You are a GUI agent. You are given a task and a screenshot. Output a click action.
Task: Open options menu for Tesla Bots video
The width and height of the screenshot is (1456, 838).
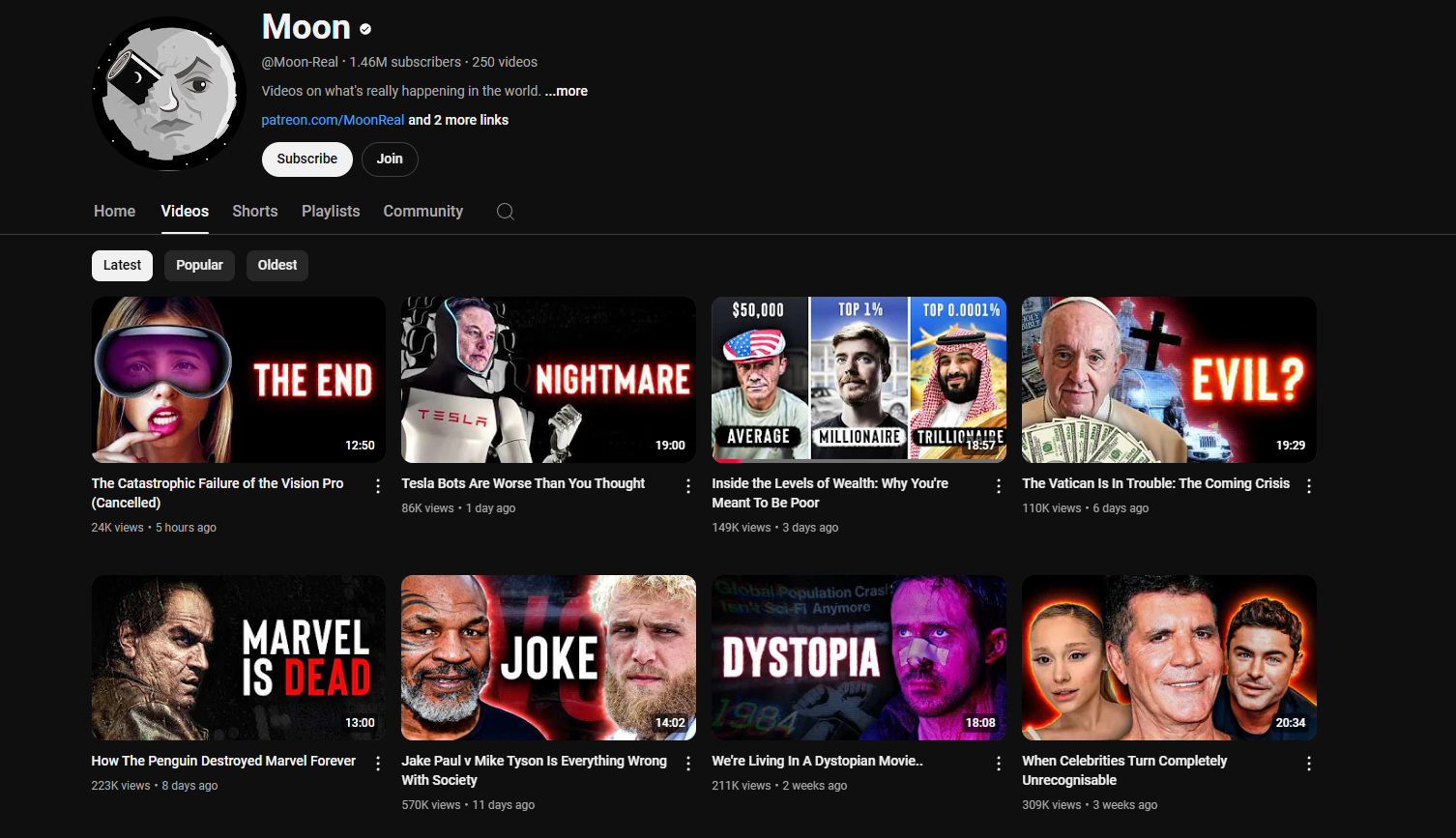(x=688, y=486)
